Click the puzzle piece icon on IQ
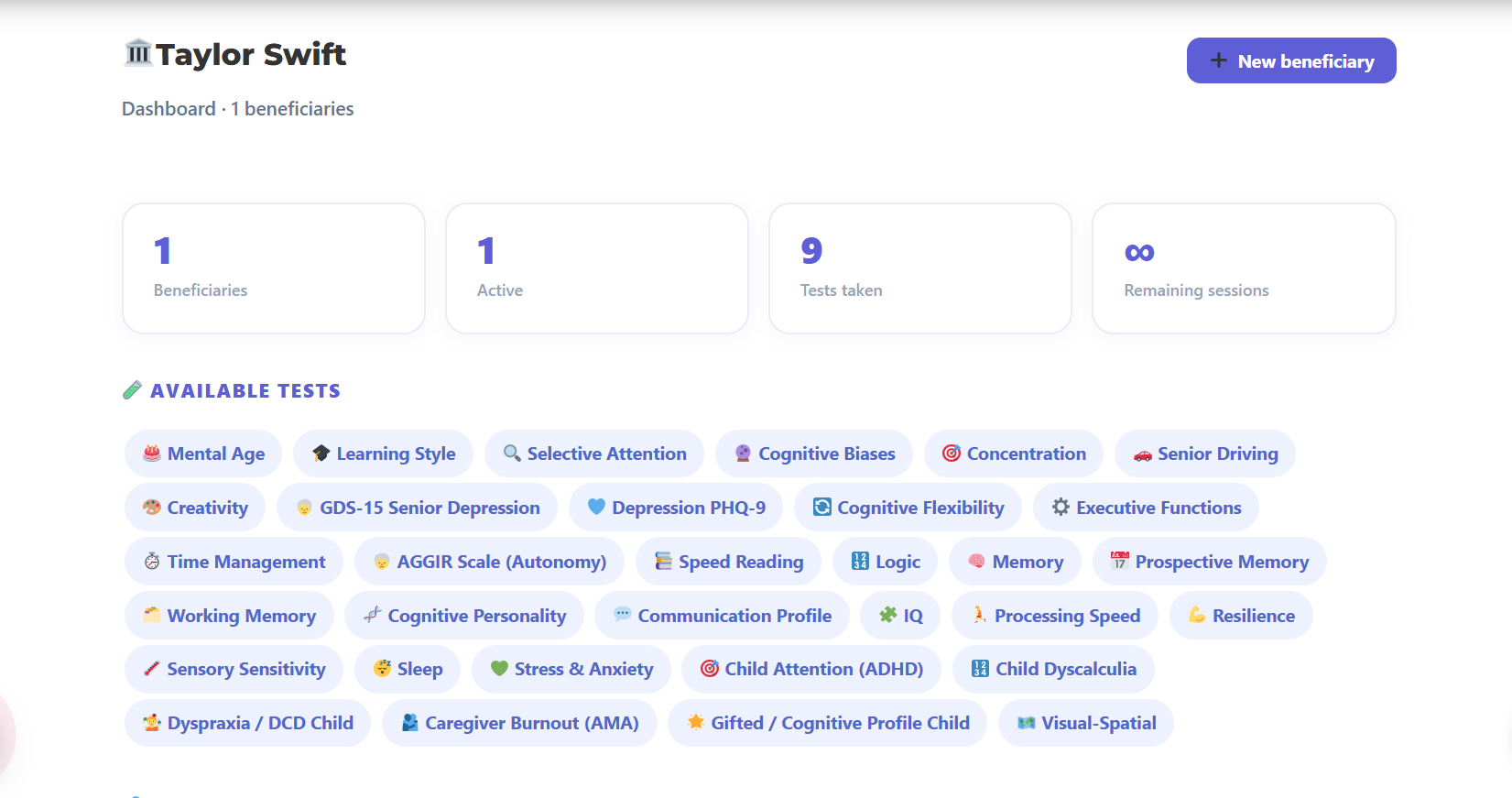 887,615
